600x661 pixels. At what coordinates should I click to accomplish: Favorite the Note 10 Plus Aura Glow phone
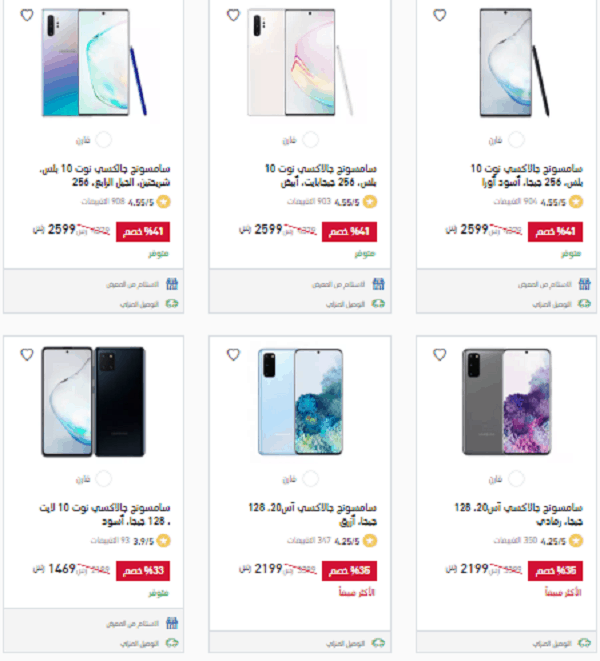tap(27, 15)
